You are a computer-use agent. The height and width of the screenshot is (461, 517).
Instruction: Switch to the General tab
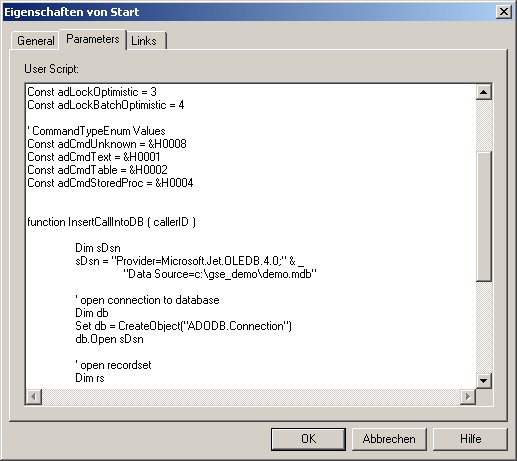pos(36,41)
